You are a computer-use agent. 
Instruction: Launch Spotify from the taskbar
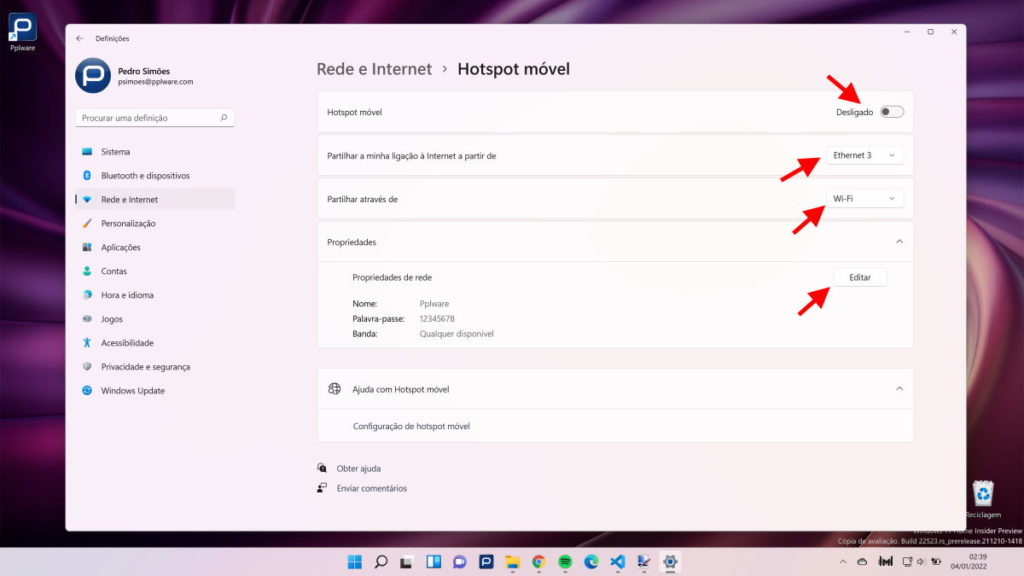[x=566, y=562]
